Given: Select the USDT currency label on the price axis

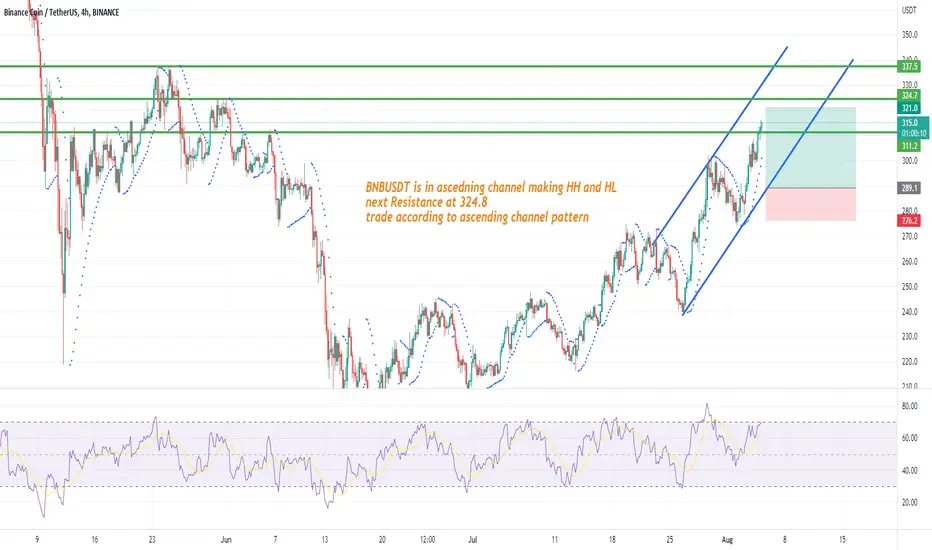Looking at the screenshot, I should 909,10.
